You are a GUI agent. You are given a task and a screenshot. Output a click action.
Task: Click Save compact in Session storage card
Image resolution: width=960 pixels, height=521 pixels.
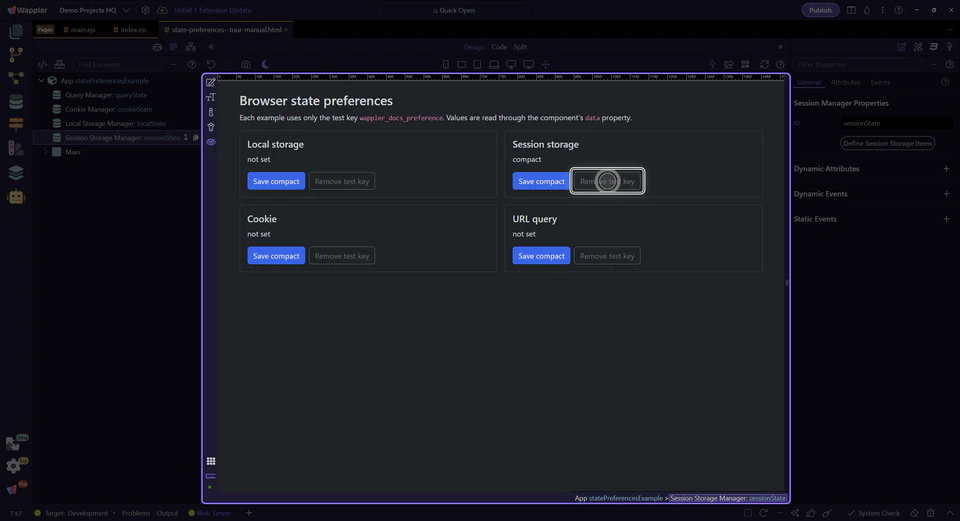pyautogui.click(x=541, y=181)
